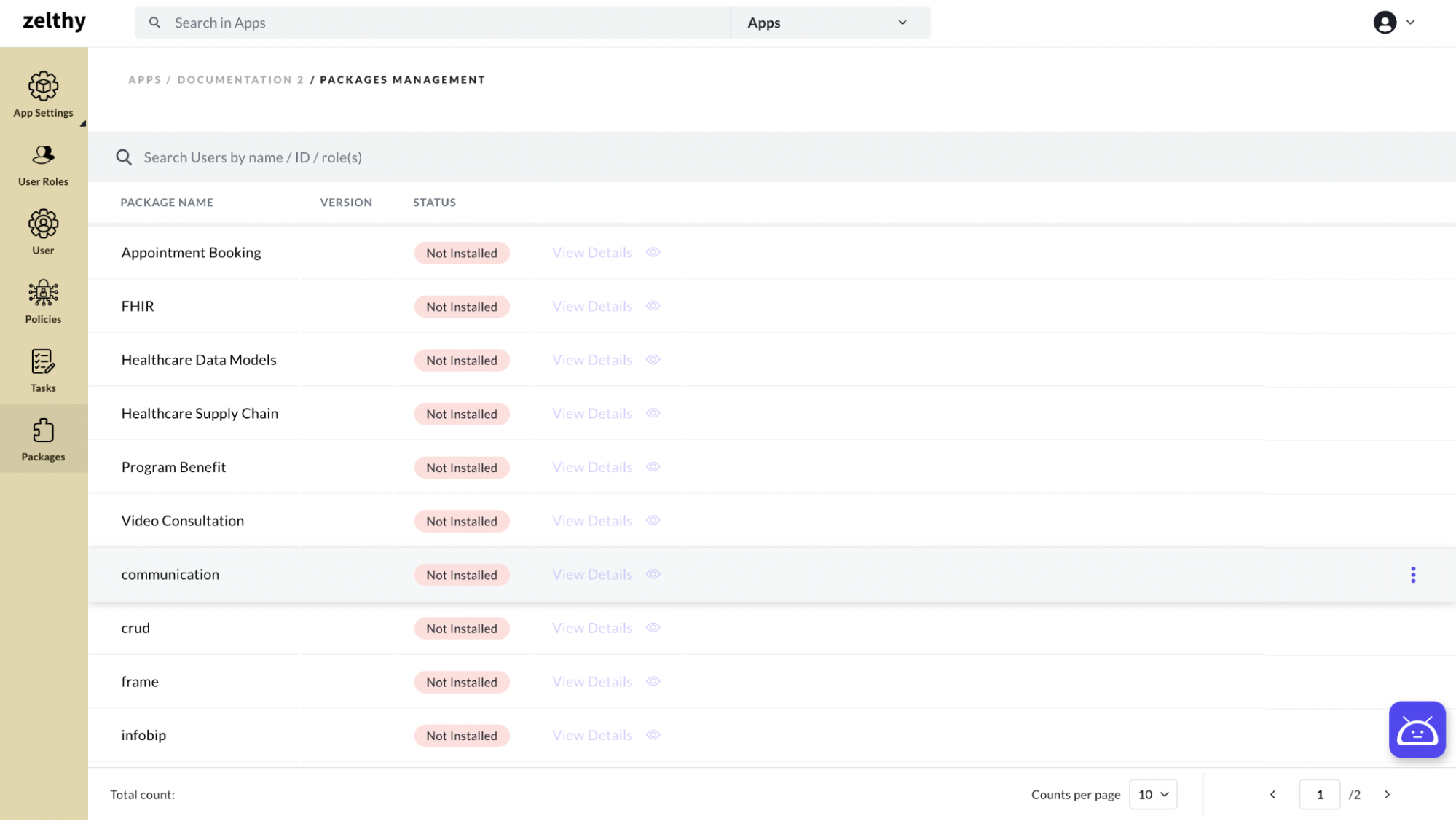Select the FHIR package name
1456x821 pixels.
(x=138, y=306)
